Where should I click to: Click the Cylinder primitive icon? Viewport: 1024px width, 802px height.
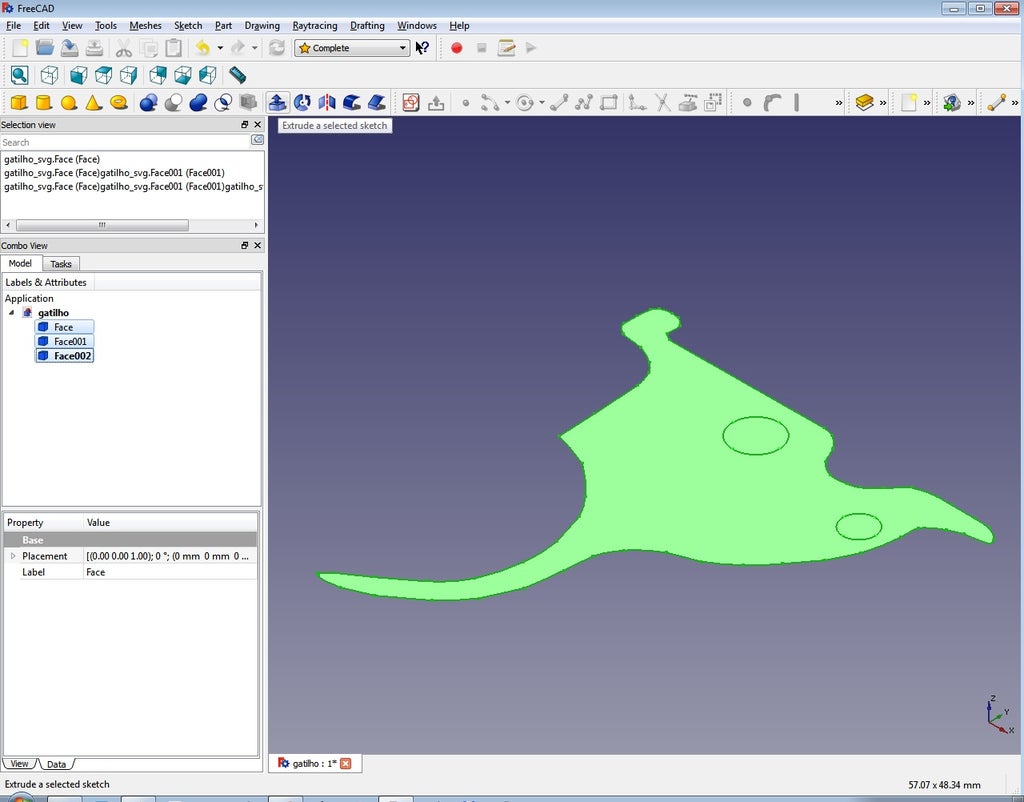click(x=44, y=102)
